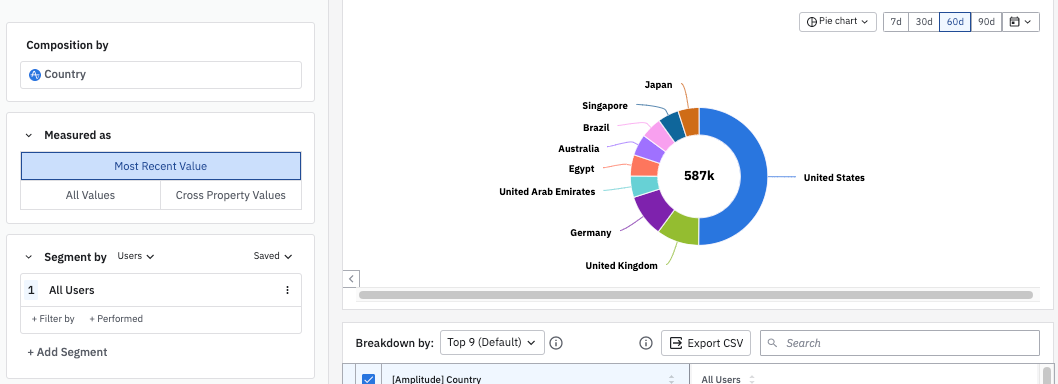This screenshot has width=1058, height=384.
Task: Select All Values measurement option
Action: (x=90, y=195)
